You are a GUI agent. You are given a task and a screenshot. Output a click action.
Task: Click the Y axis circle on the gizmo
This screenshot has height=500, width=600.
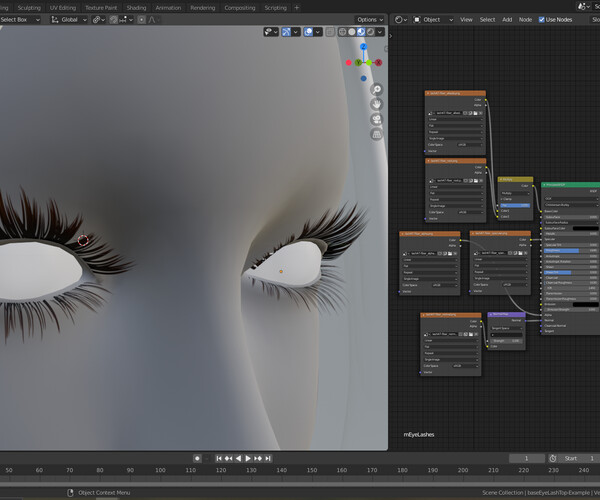tap(358, 62)
